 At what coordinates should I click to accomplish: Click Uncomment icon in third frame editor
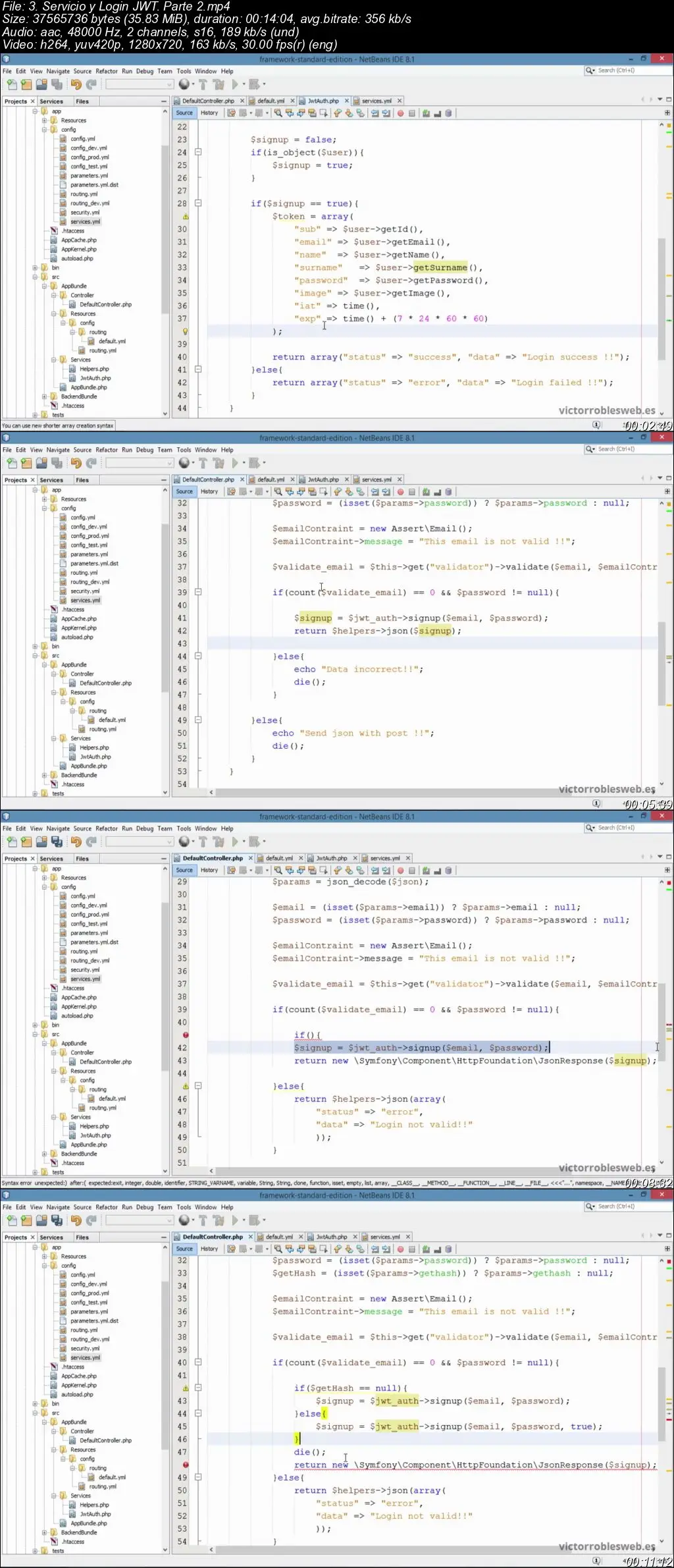[437, 871]
